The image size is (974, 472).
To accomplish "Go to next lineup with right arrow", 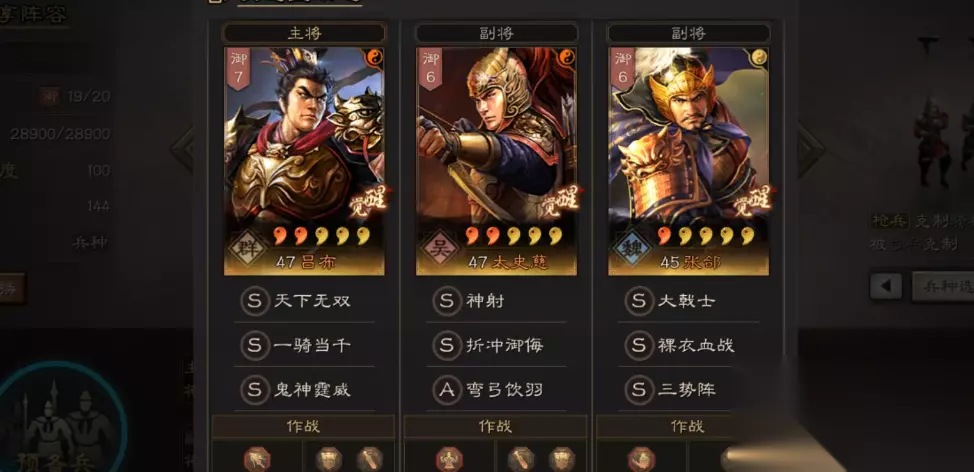I will tap(812, 149).
